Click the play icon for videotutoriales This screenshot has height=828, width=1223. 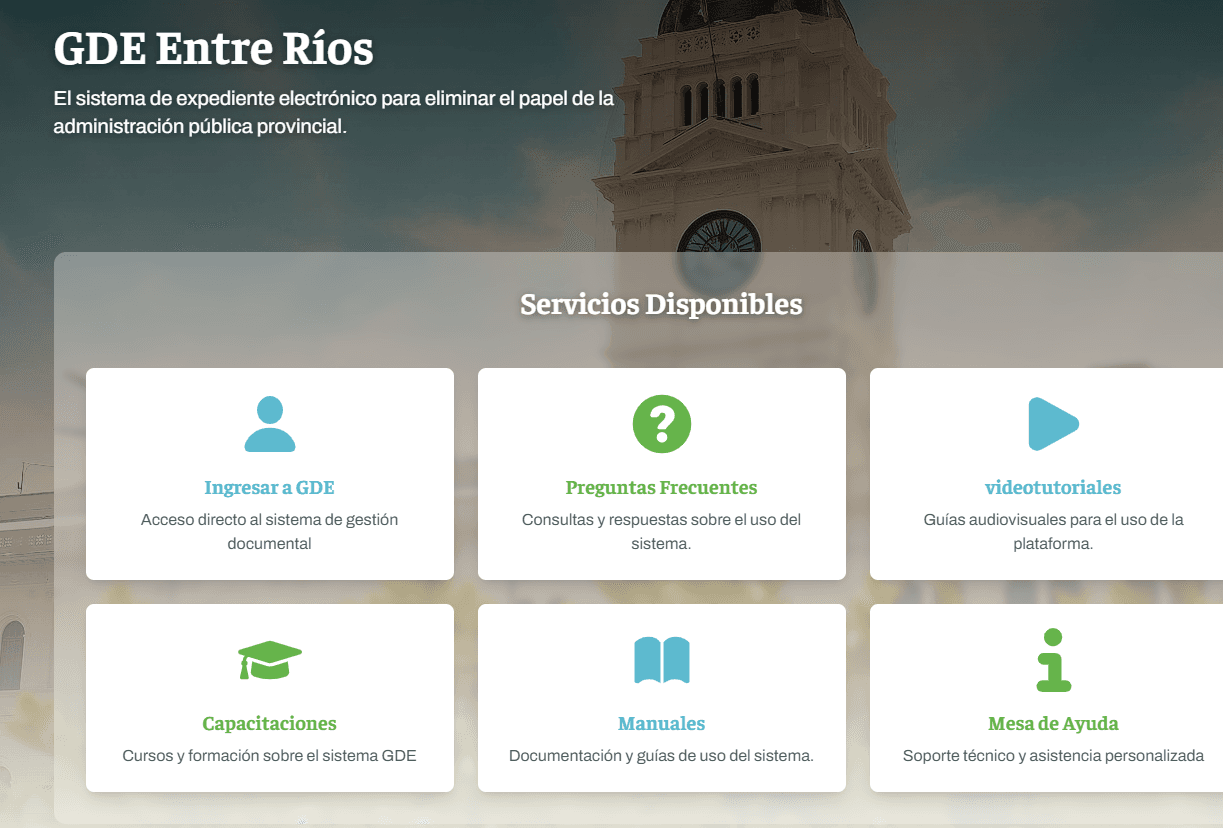[x=1054, y=424]
